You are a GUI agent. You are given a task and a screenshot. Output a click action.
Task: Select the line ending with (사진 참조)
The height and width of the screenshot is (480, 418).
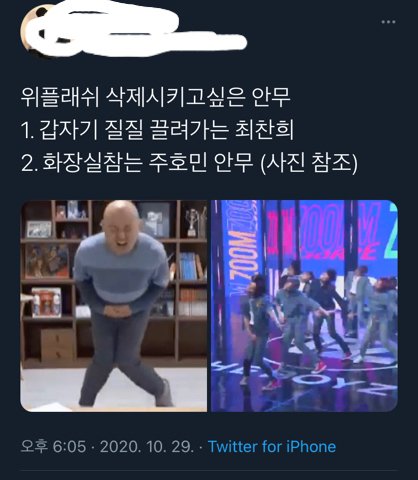click(x=189, y=162)
